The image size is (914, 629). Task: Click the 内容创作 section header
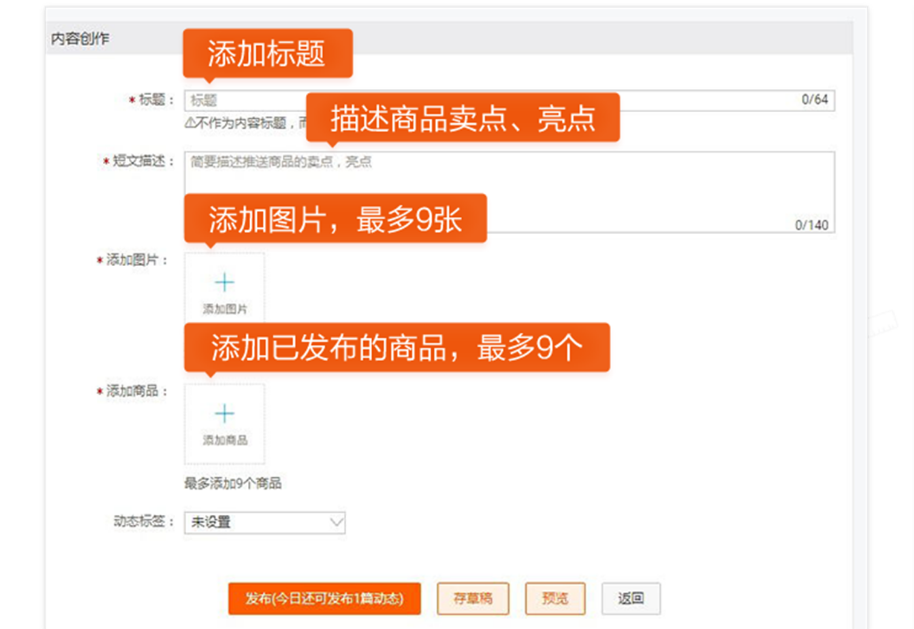point(81,38)
